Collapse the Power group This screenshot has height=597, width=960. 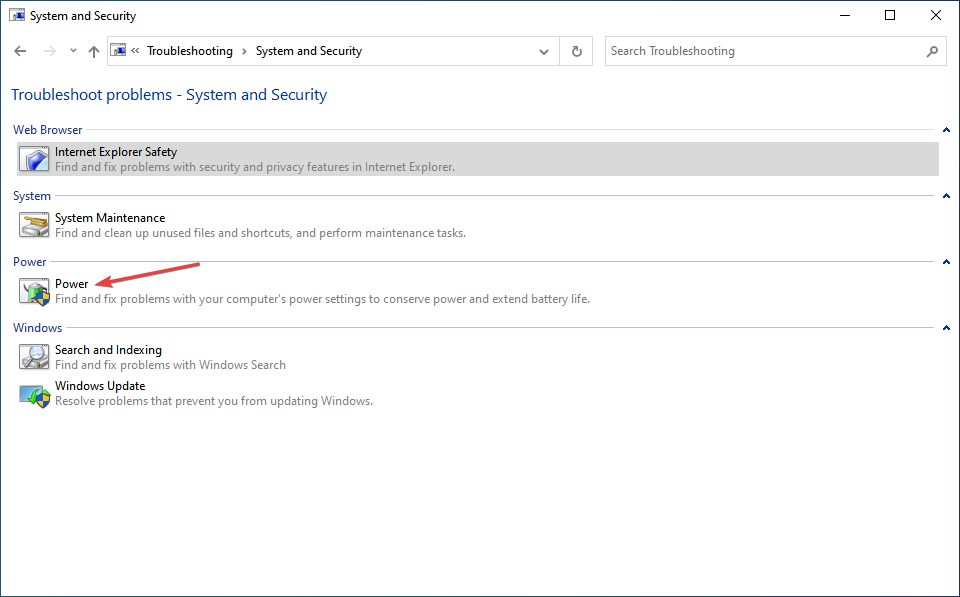coord(946,262)
